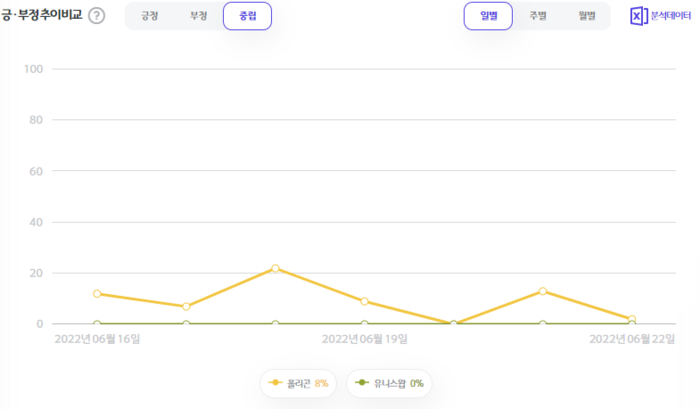Switch to the 주별 weekly view
Viewport: 700px width, 409px height.
coord(537,16)
